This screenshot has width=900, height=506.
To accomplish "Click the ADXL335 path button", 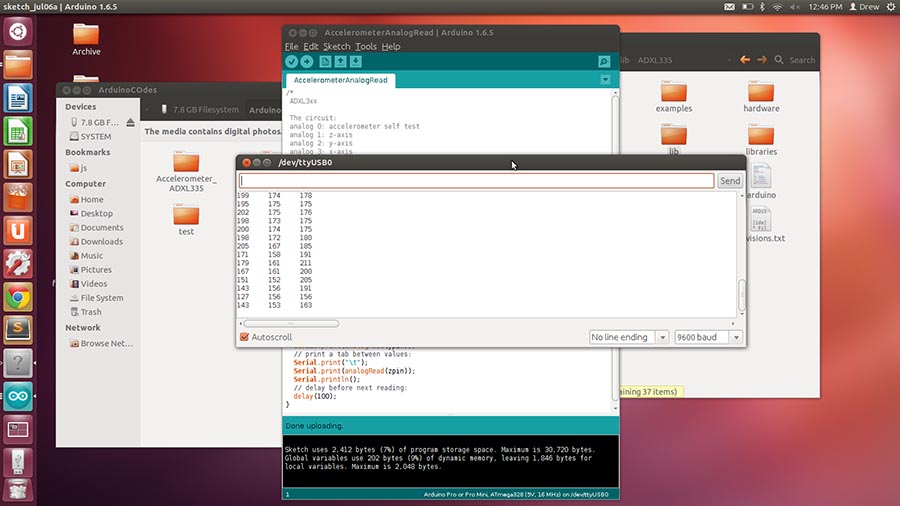I will pos(655,60).
